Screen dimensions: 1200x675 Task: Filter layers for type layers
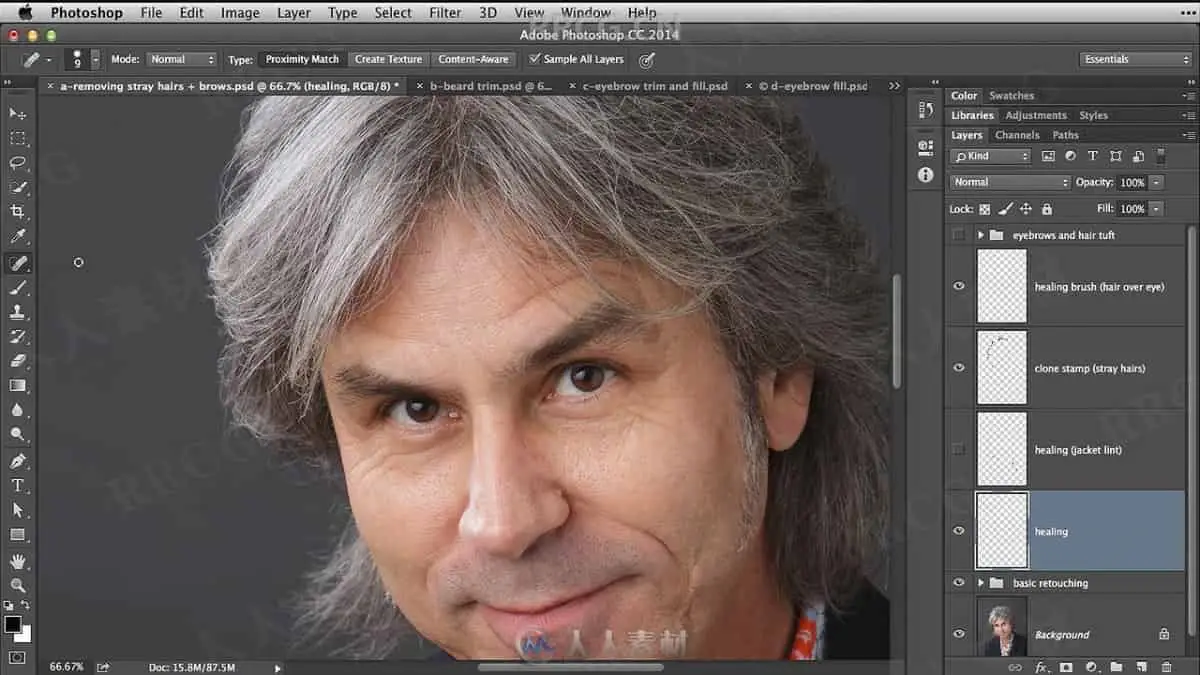[x=1092, y=156]
